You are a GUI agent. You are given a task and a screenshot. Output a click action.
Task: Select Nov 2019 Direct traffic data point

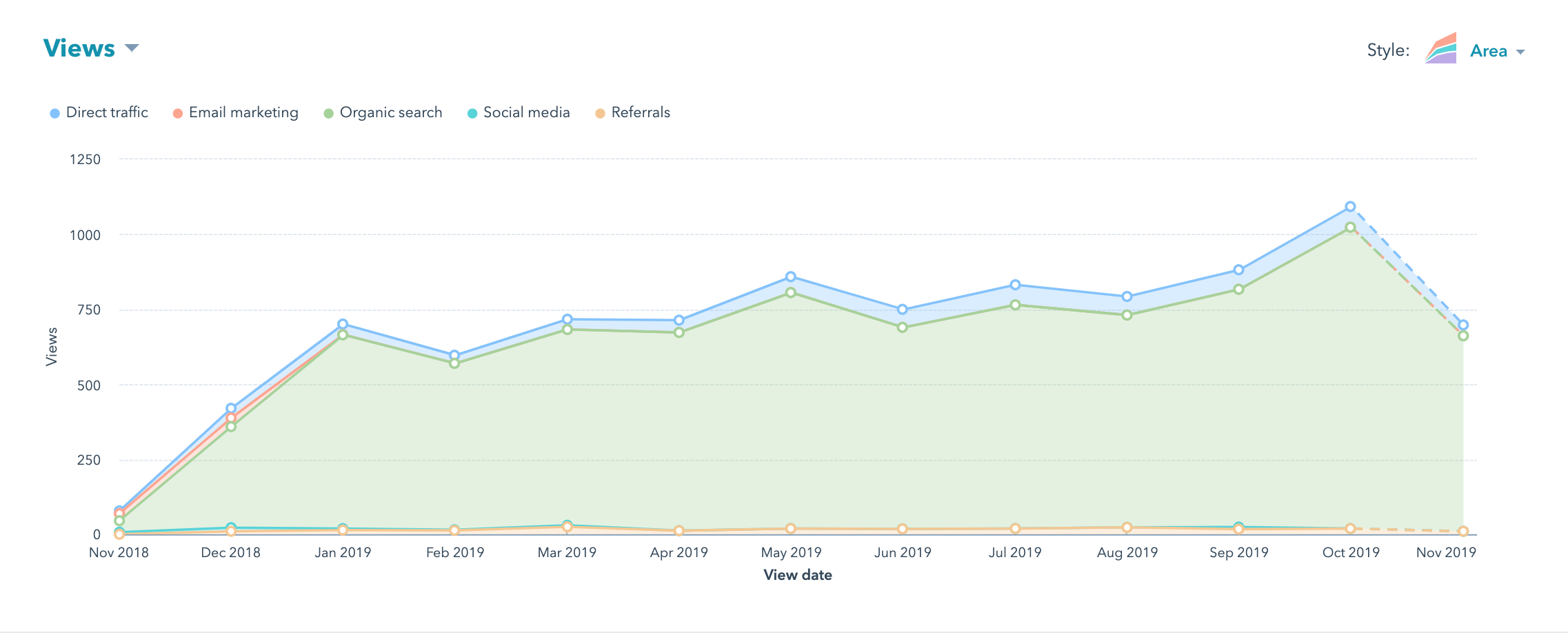(x=1463, y=325)
